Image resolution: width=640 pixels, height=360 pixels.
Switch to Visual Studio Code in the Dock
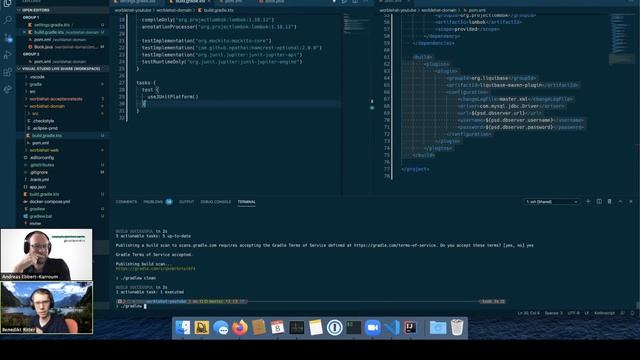392,328
